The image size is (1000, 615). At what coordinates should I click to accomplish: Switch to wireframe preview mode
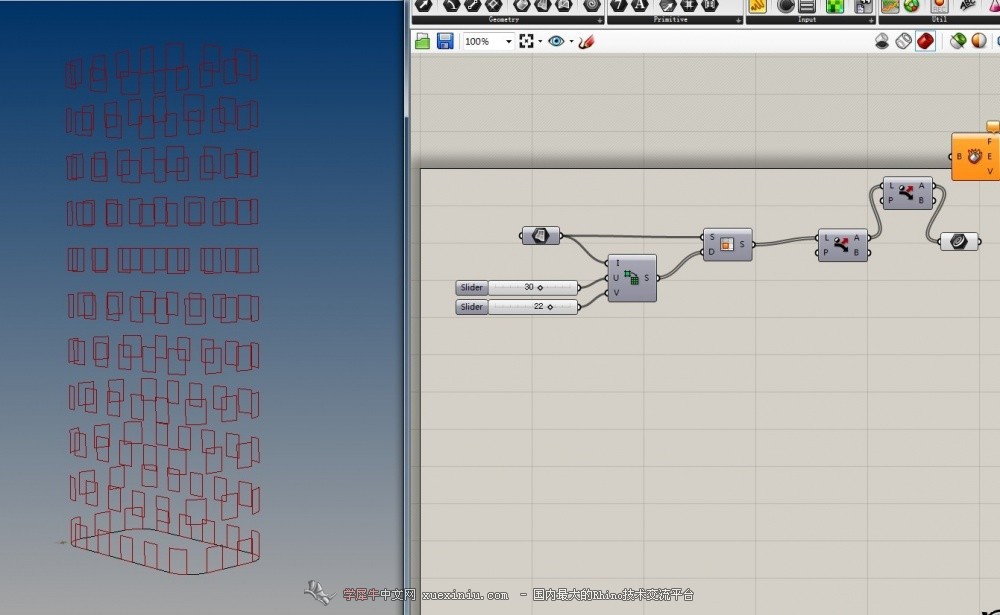903,41
